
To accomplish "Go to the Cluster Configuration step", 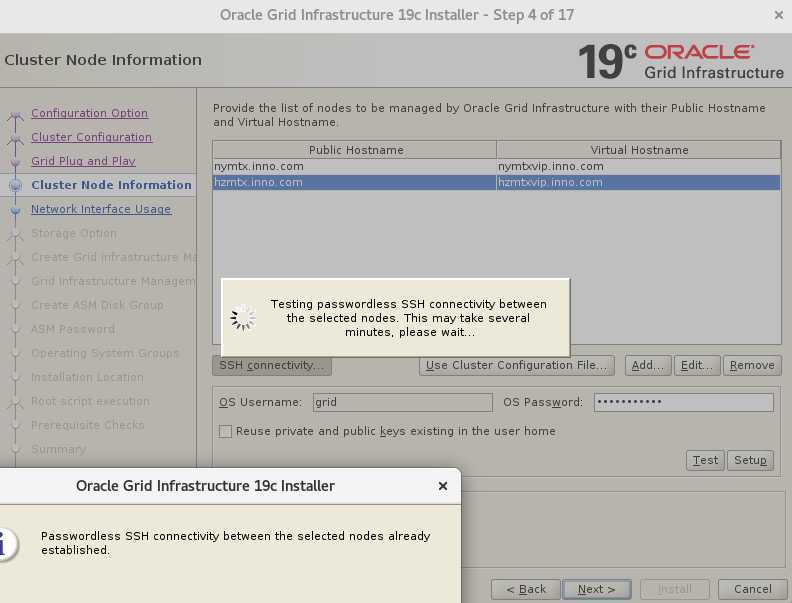I will (x=91, y=137).
